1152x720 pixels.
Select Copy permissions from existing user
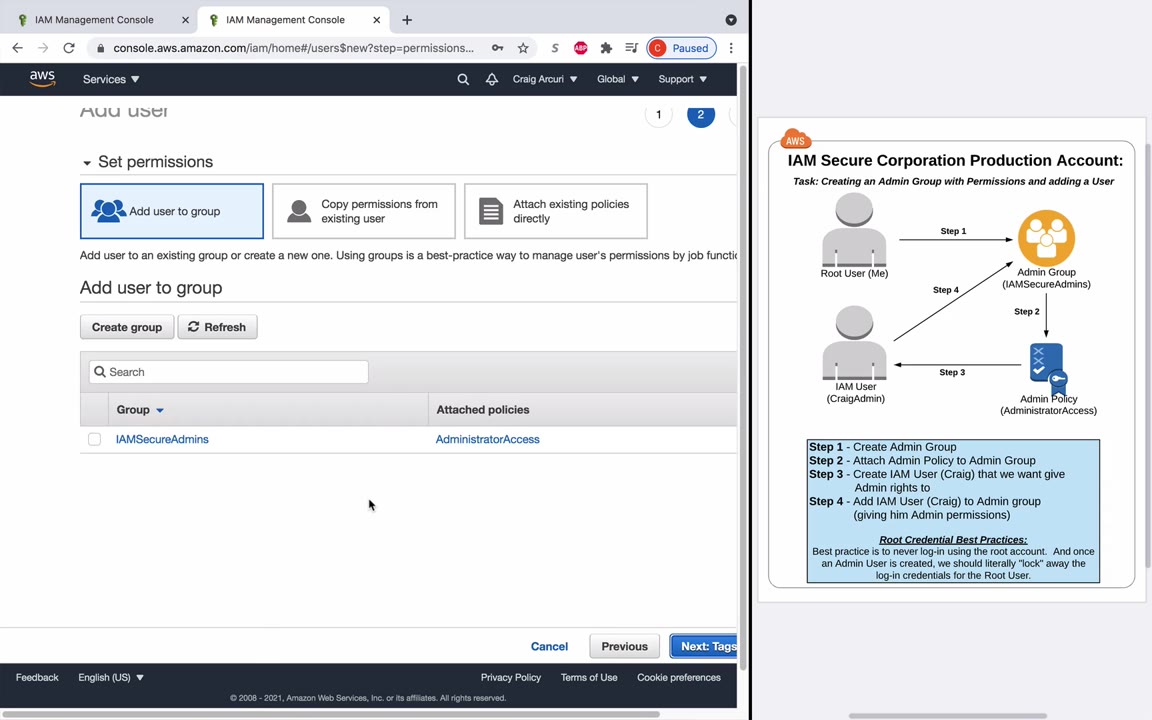[364, 211]
